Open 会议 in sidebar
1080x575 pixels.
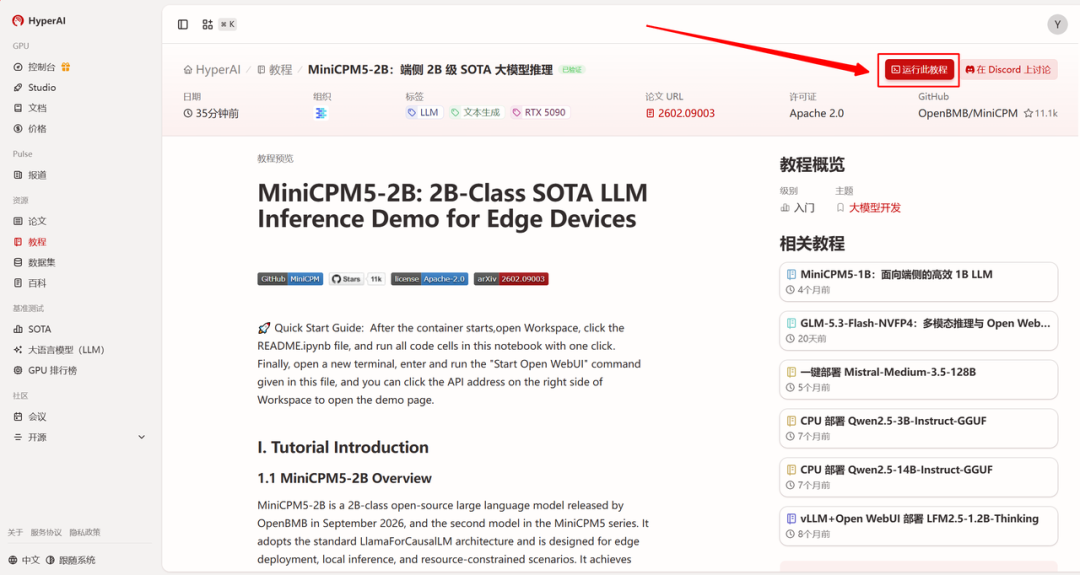pyautogui.click(x=31, y=417)
